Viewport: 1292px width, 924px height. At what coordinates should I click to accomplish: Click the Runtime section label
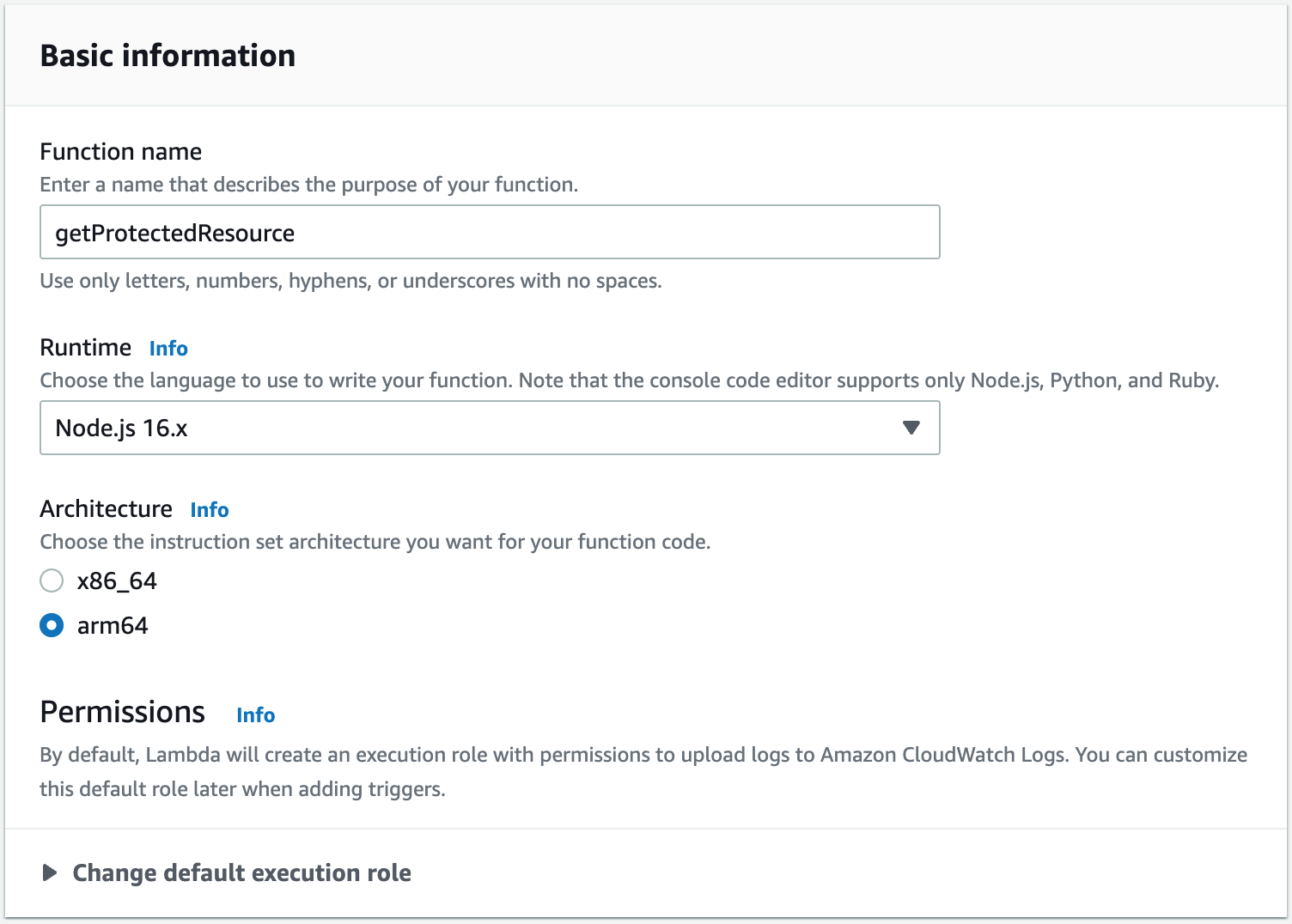click(x=85, y=347)
